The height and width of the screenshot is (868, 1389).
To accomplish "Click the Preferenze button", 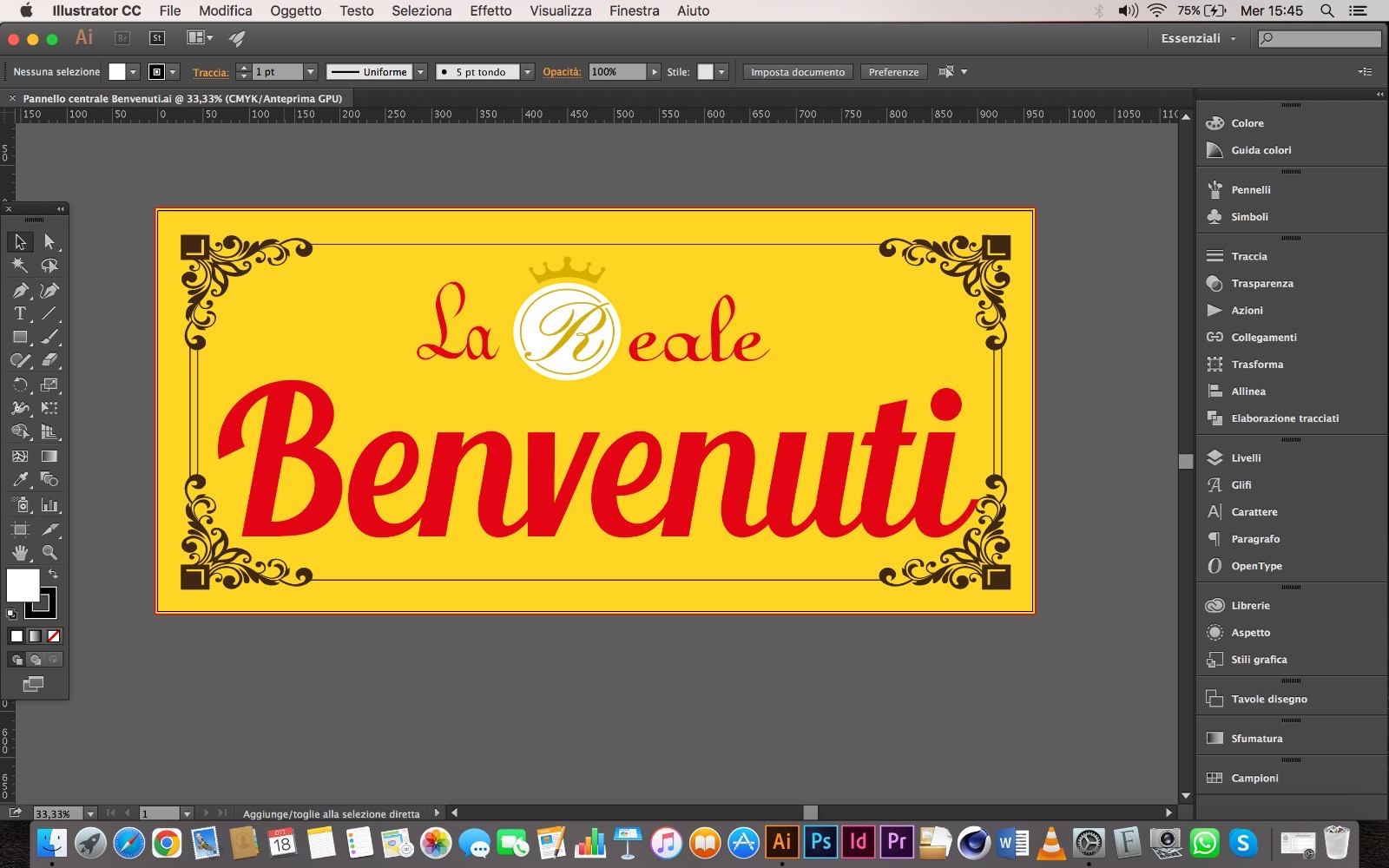I will (893, 72).
